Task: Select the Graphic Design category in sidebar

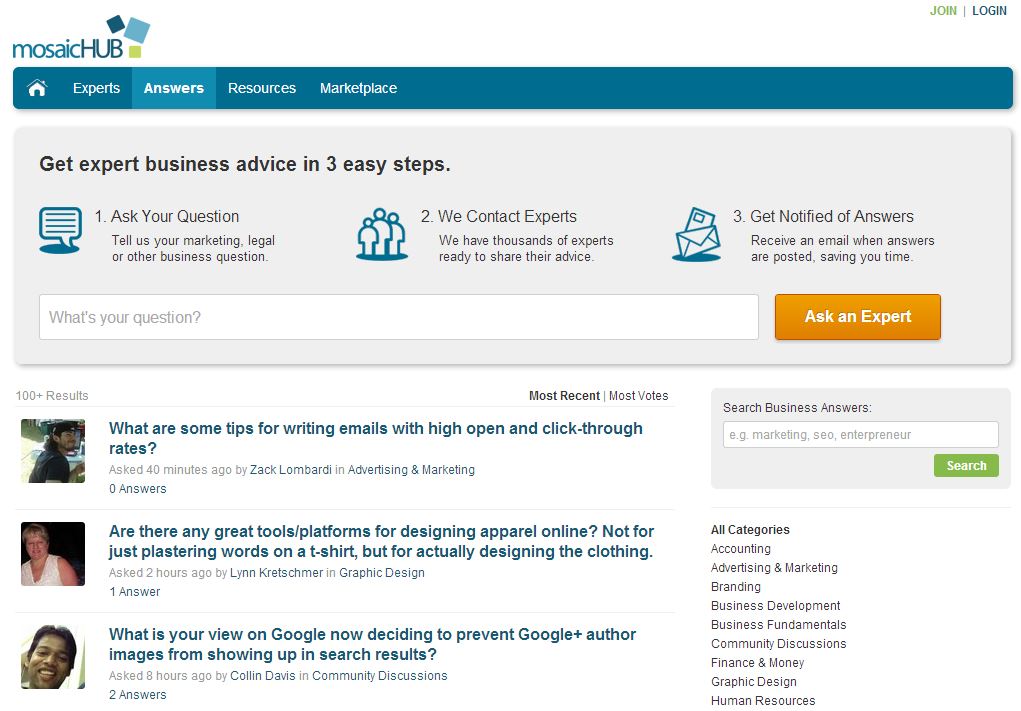Action: click(753, 682)
